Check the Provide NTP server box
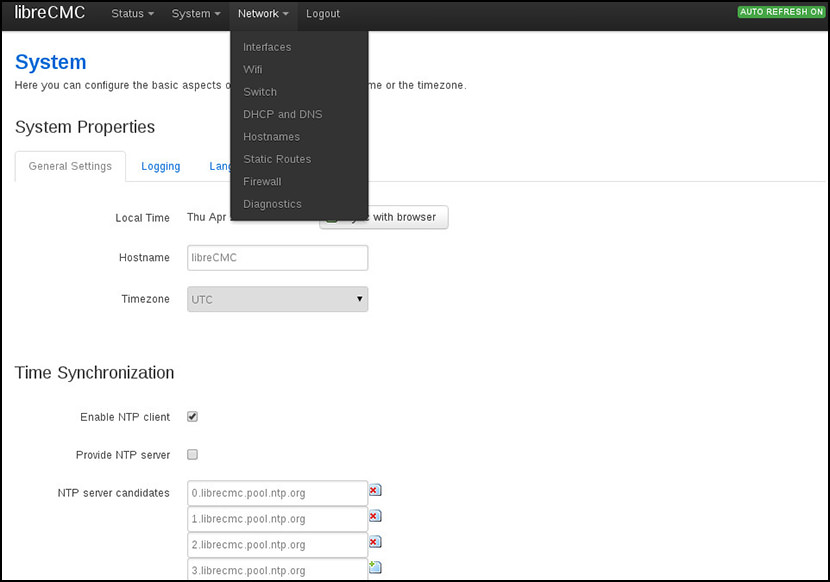The image size is (830, 582). pos(193,455)
